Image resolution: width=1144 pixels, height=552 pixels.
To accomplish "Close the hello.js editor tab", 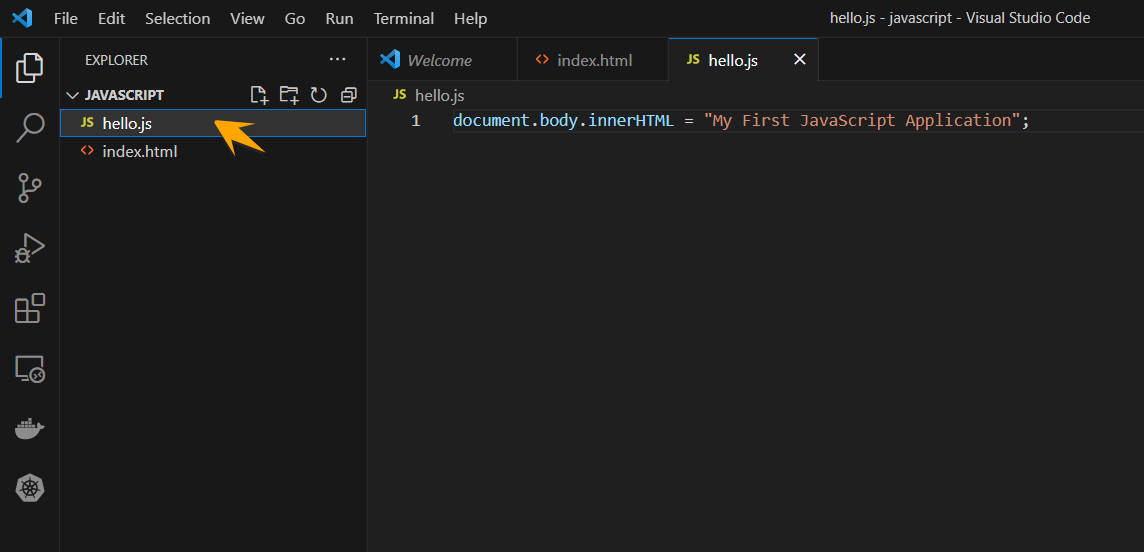I will pos(800,60).
